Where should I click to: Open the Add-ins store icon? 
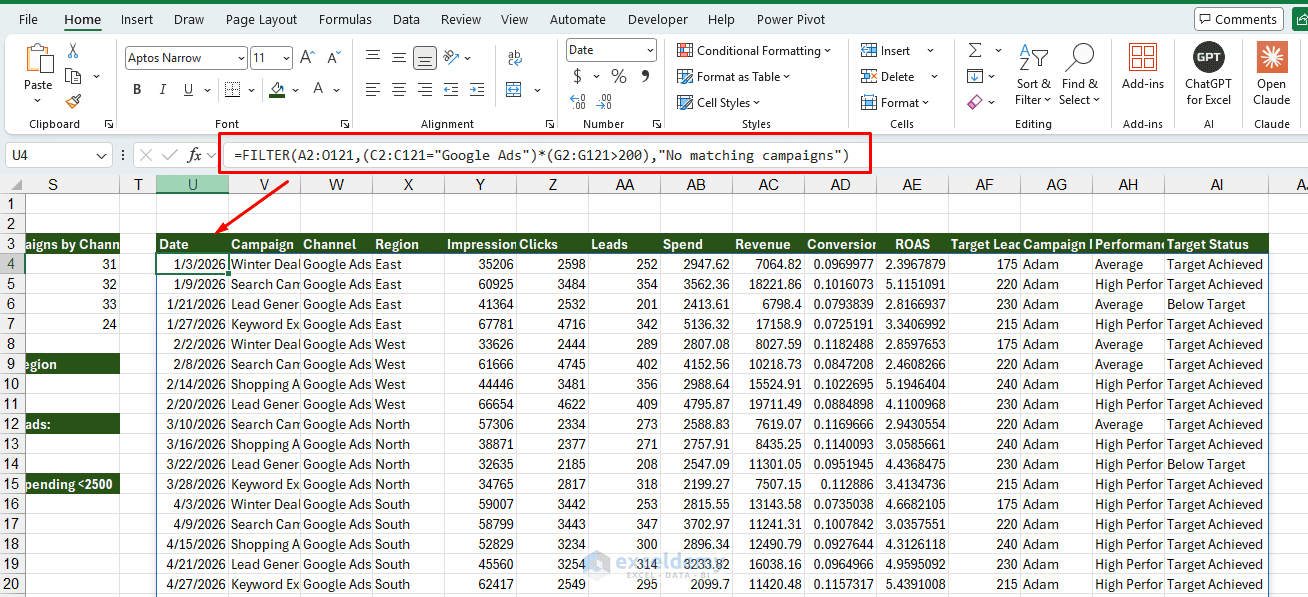point(1142,57)
